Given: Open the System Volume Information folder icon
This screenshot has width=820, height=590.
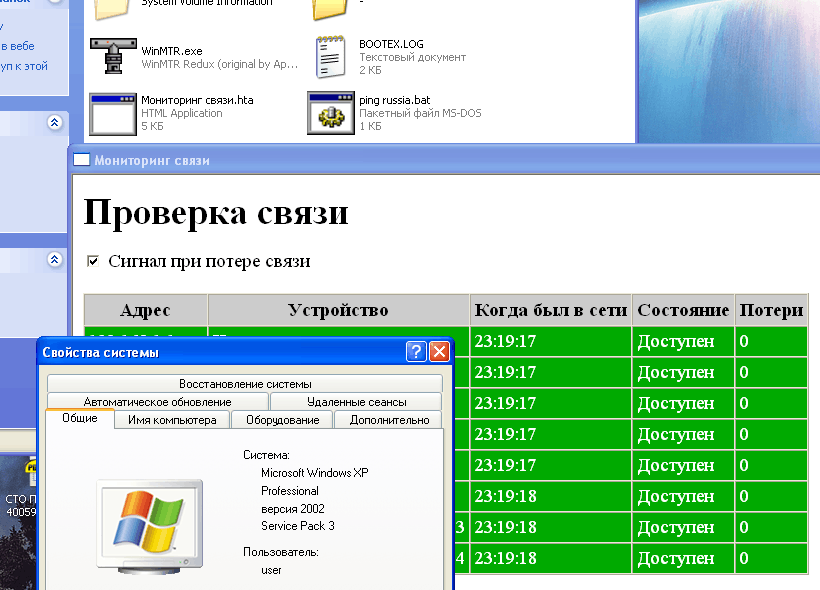Looking at the screenshot, I should tap(112, 7).
